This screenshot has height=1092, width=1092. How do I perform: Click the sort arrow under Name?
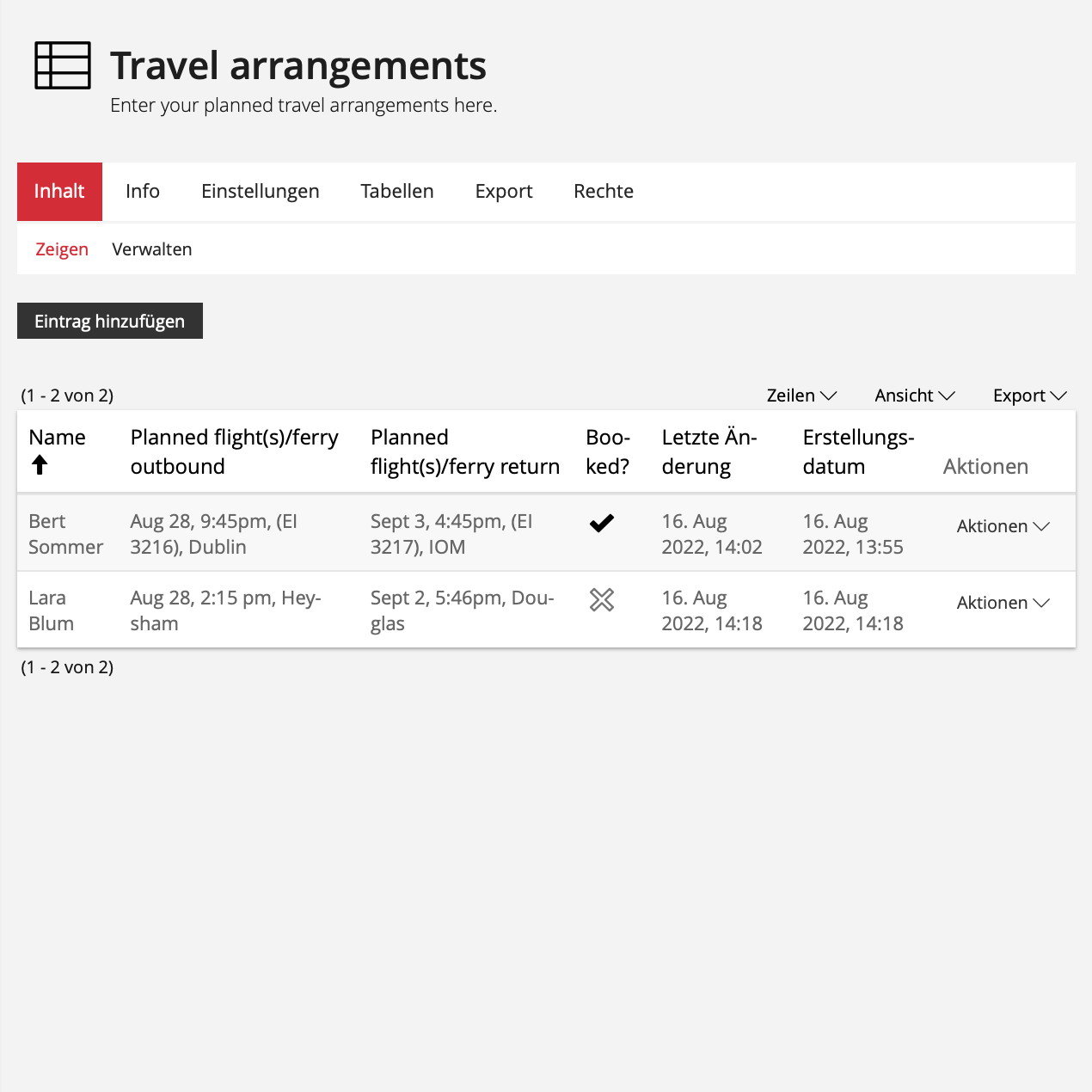[40, 465]
